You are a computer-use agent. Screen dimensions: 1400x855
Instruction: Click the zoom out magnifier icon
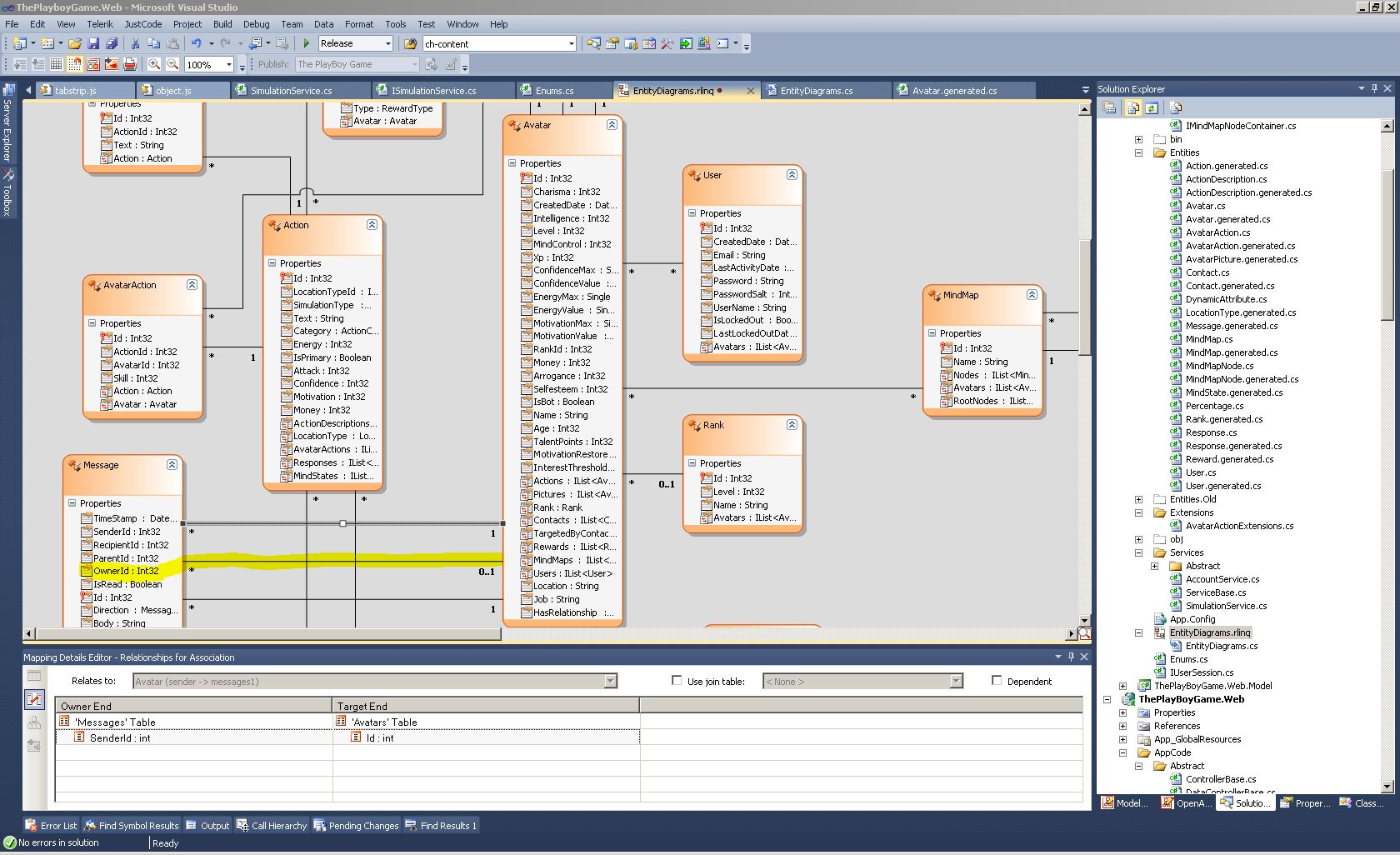(172, 64)
